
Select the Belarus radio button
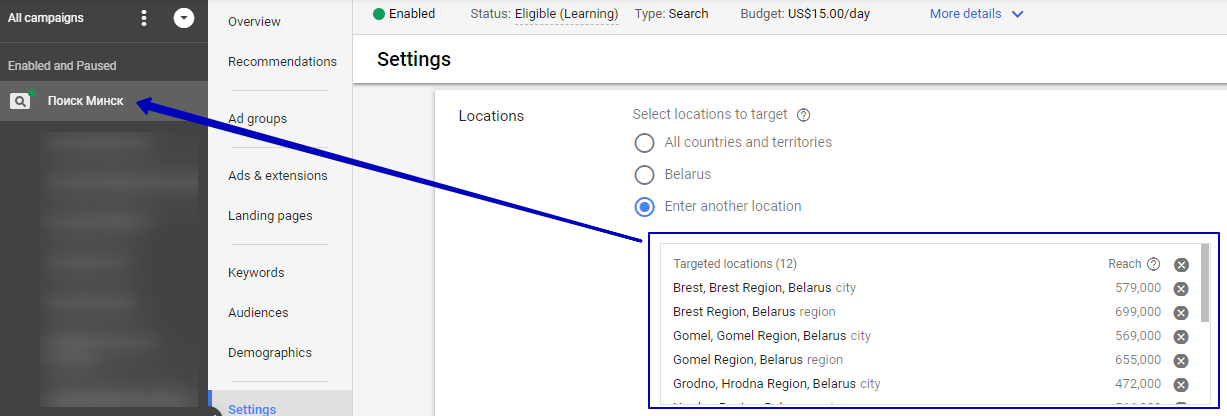(645, 174)
